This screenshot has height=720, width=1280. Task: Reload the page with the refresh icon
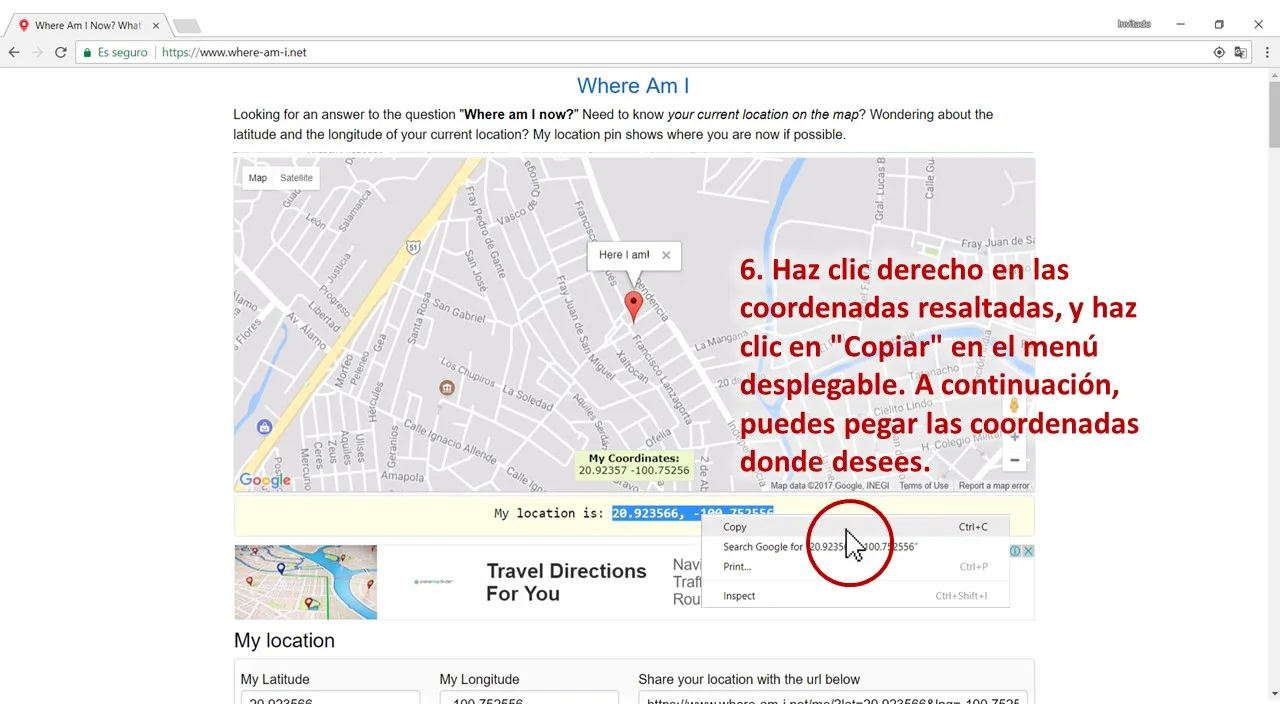pyautogui.click(x=61, y=52)
